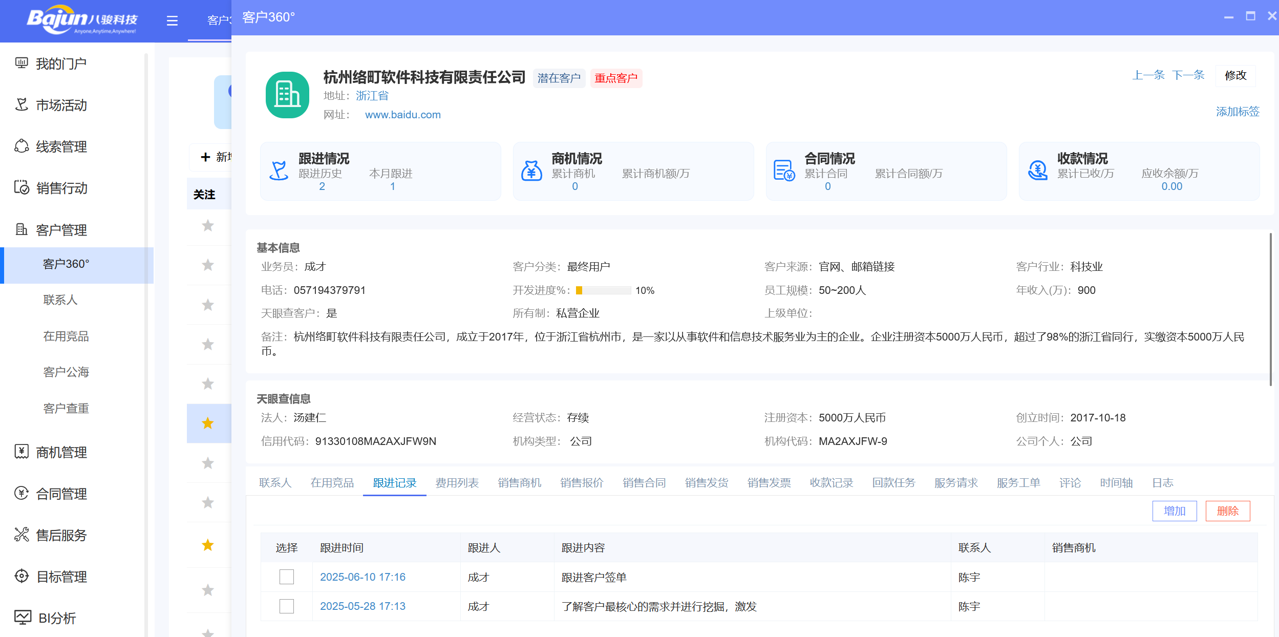
Task: Check the box for 2025-06-10 follow-up record
Action: (287, 577)
